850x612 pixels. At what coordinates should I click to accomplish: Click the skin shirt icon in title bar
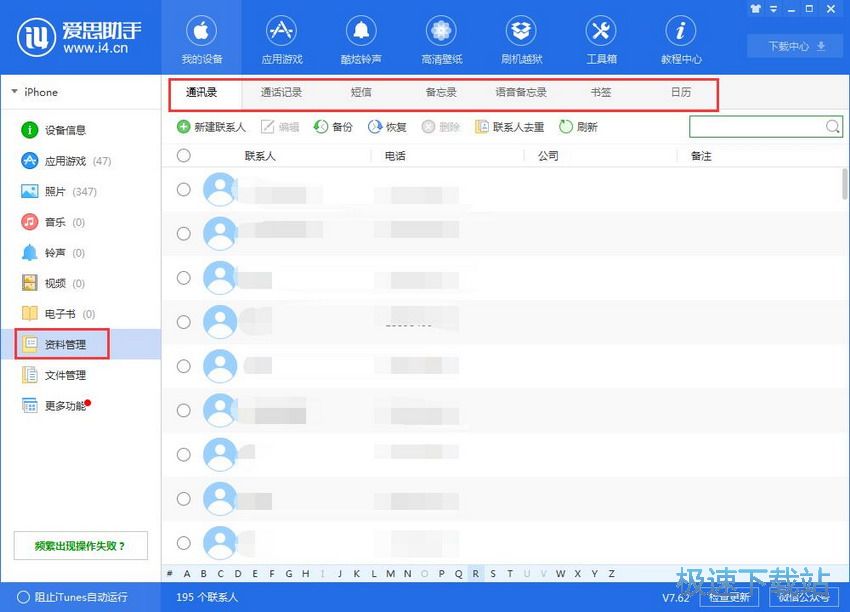point(756,9)
